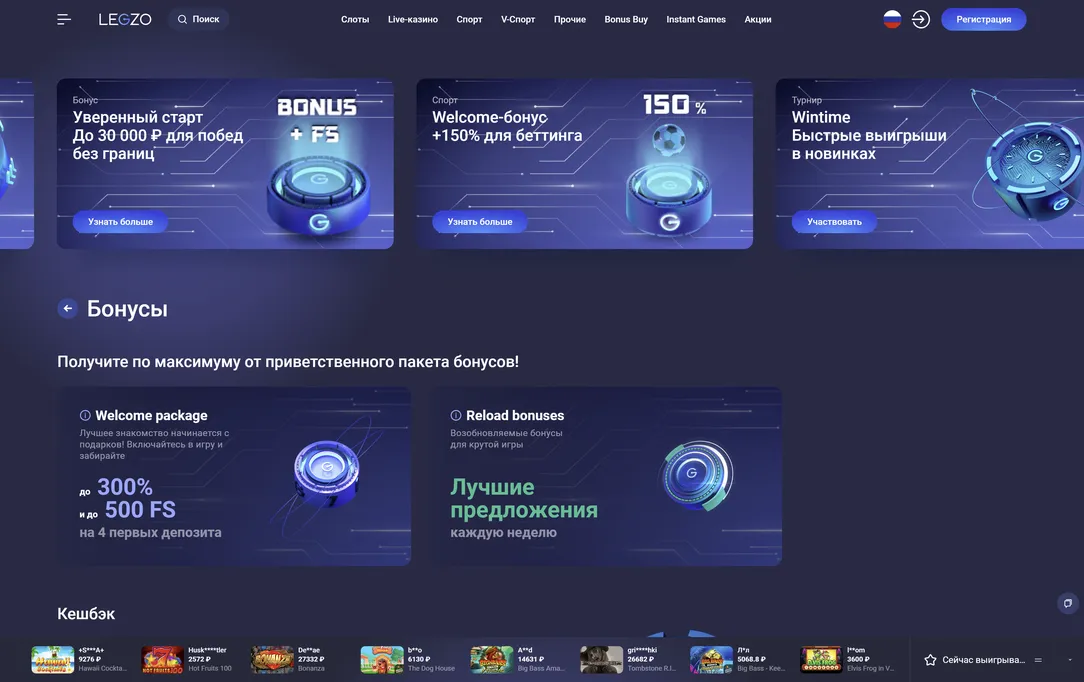Open the Bonanza game thumbnail
The width and height of the screenshot is (1084, 682).
click(272, 660)
